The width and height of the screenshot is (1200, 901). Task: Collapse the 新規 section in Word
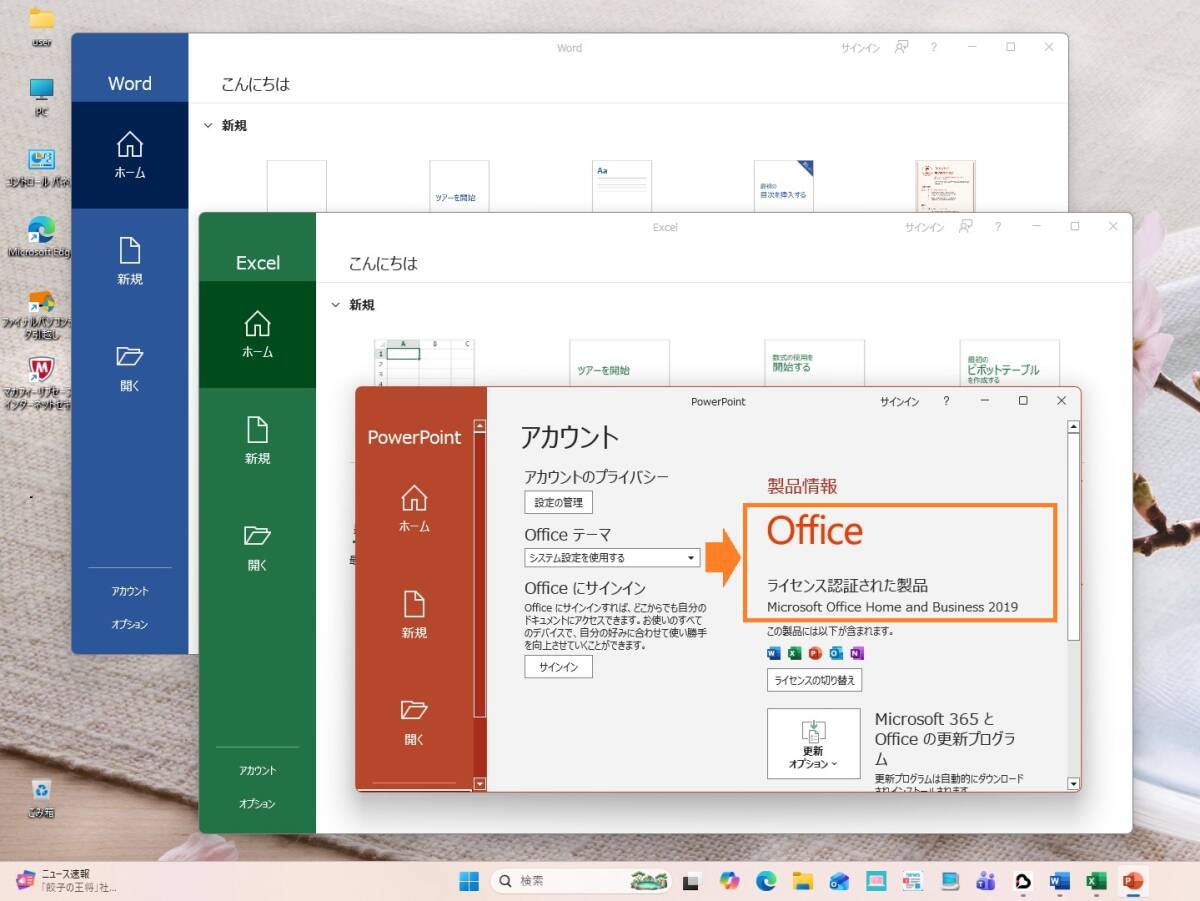(x=208, y=126)
